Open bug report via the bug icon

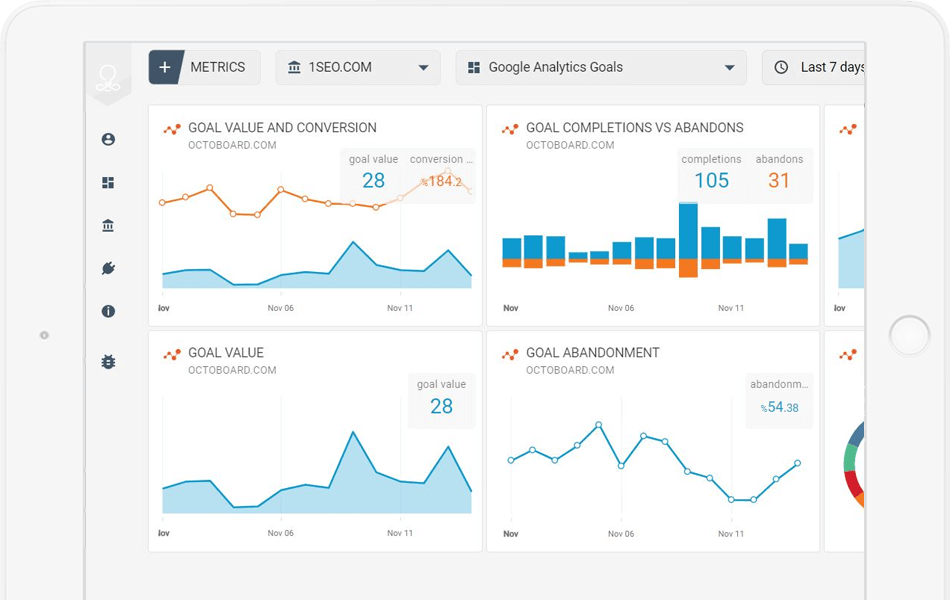pyautogui.click(x=108, y=361)
